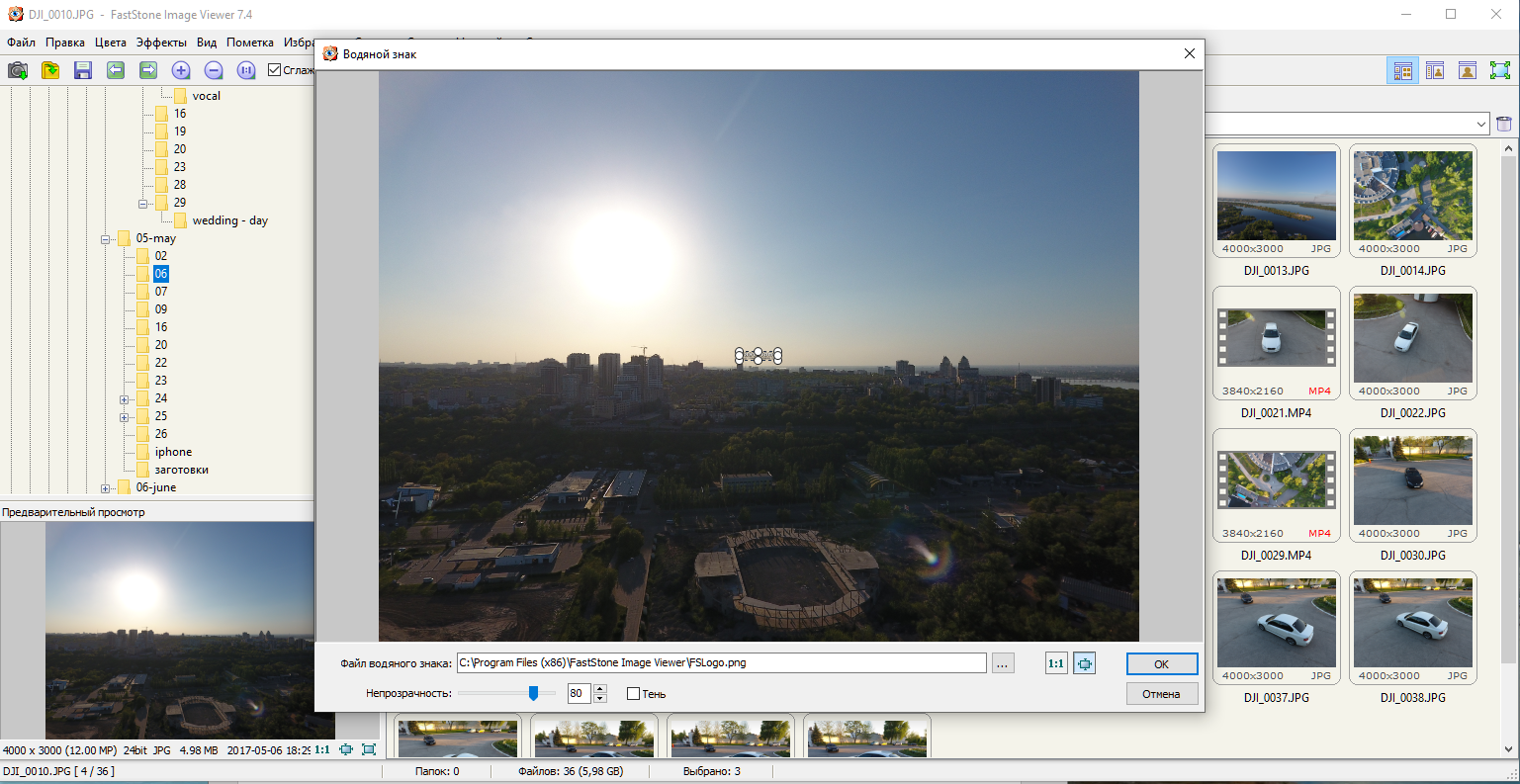Viewport: 1520px width, 784px height.
Task: Select the vocal folder in tree
Action: pyautogui.click(x=206, y=96)
